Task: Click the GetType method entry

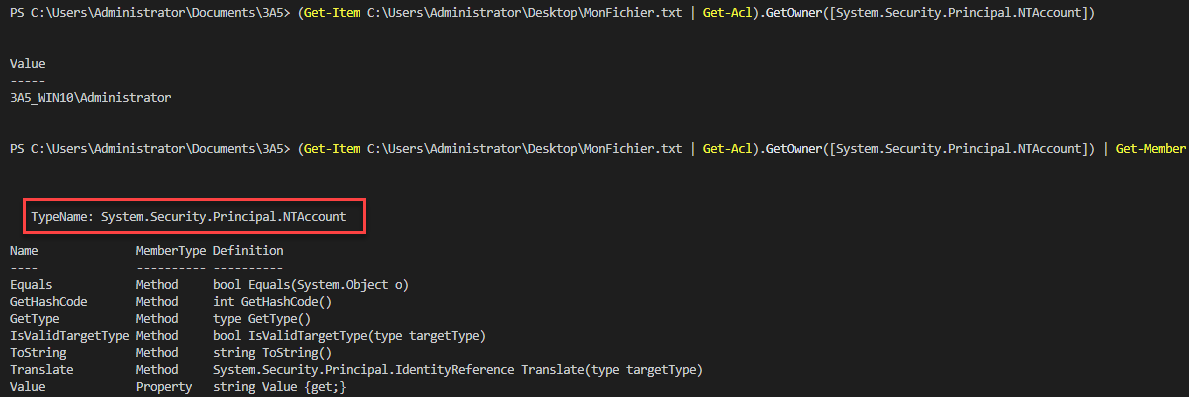Action: point(35,319)
